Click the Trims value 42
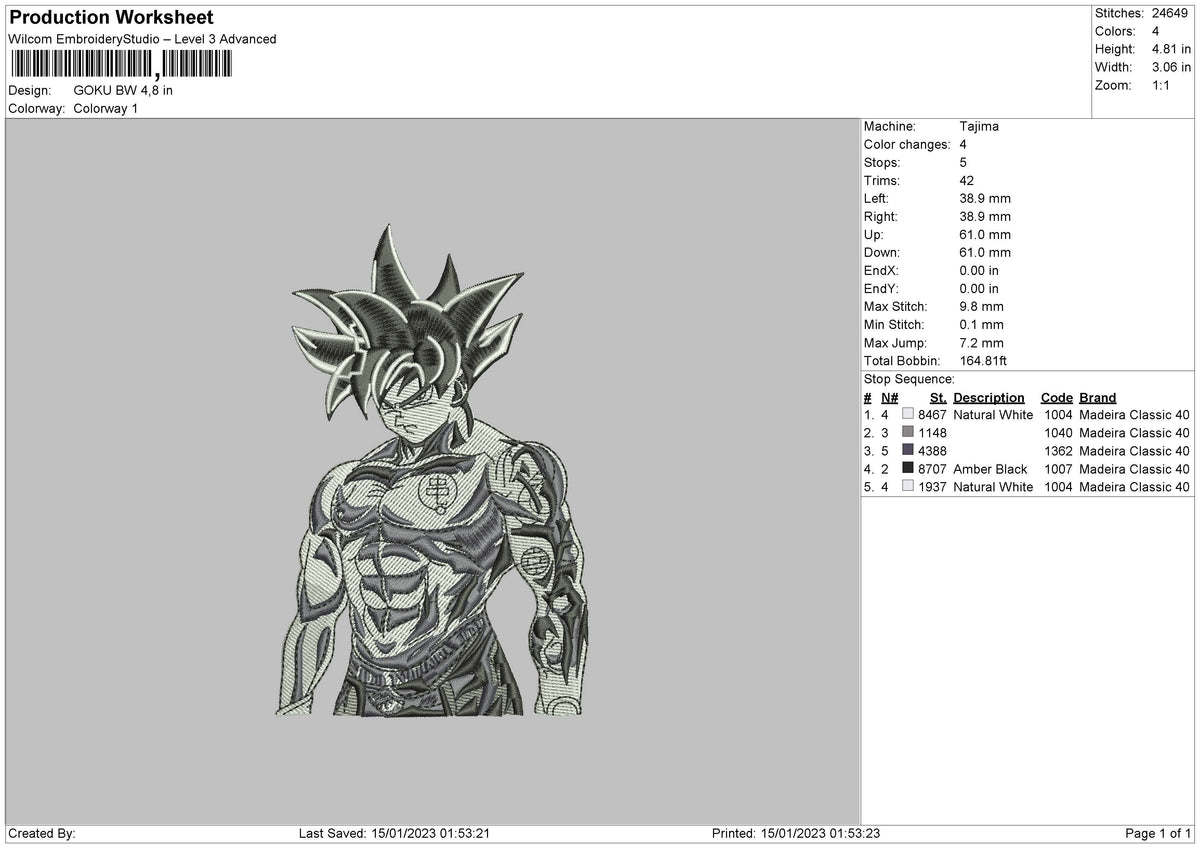Image resolution: width=1200 pixels, height=848 pixels. (x=966, y=180)
